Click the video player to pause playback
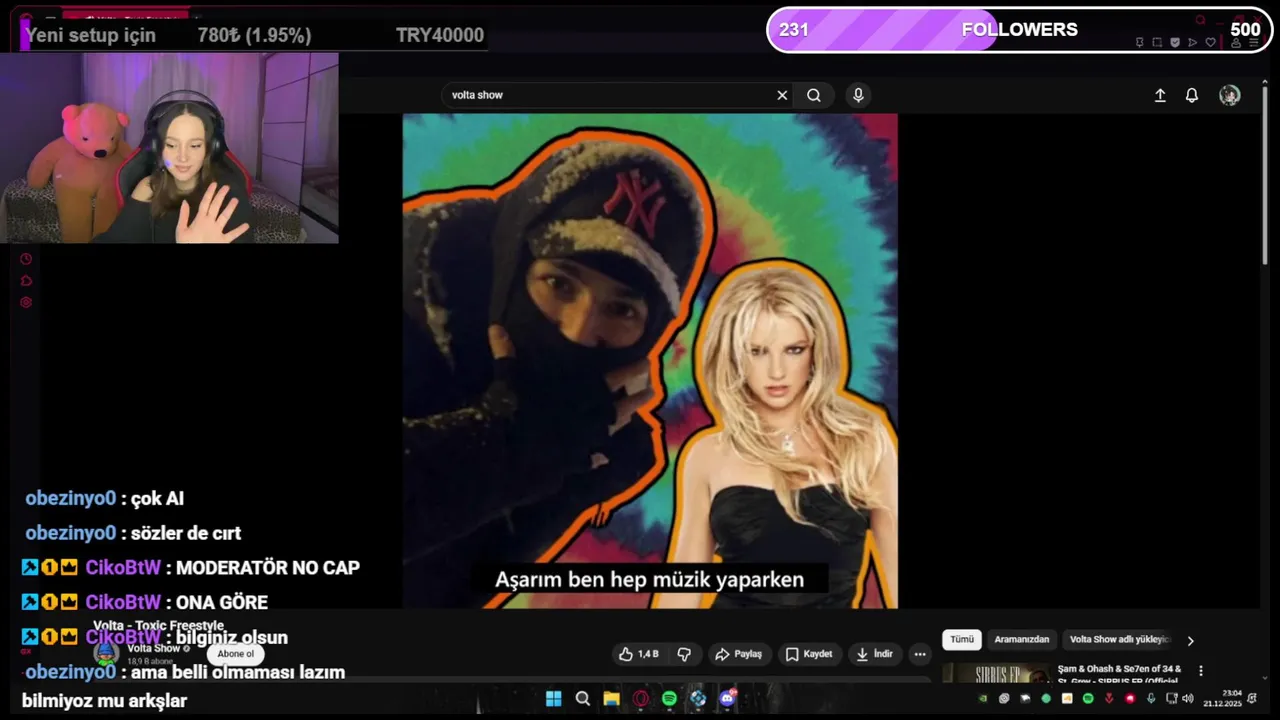The width and height of the screenshot is (1280, 720). (650, 360)
